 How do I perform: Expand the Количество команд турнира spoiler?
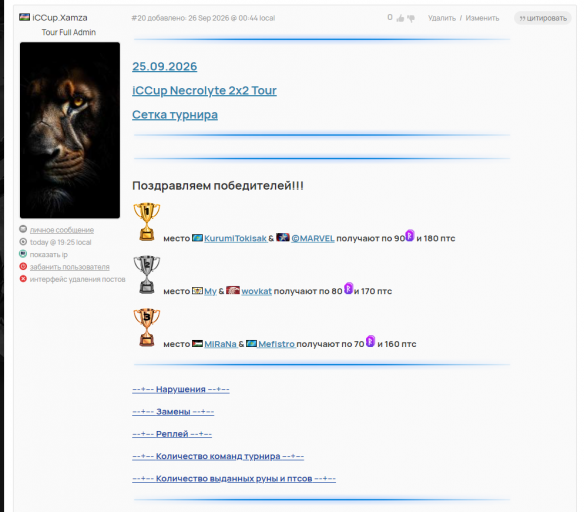coord(218,457)
